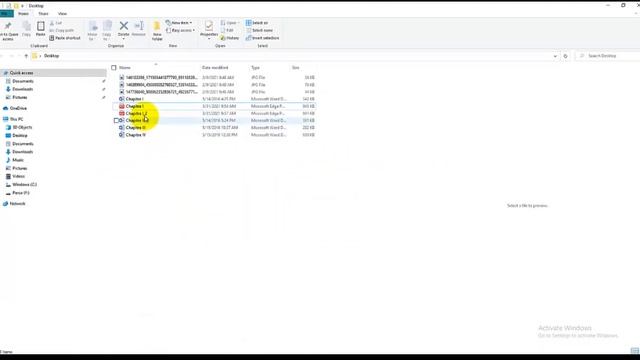
Task: Tick the checkbox on the highlighted Chapter row
Action: point(116,121)
